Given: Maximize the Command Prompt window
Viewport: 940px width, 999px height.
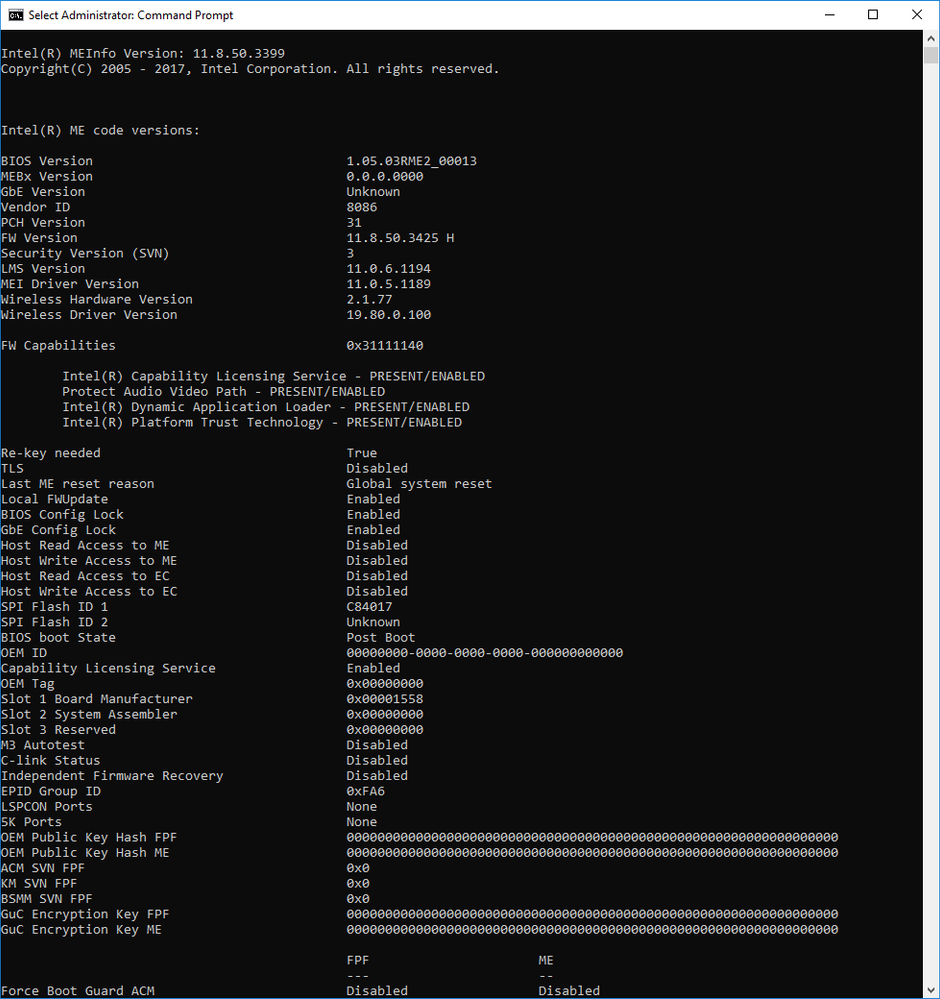Looking at the screenshot, I should click(872, 15).
